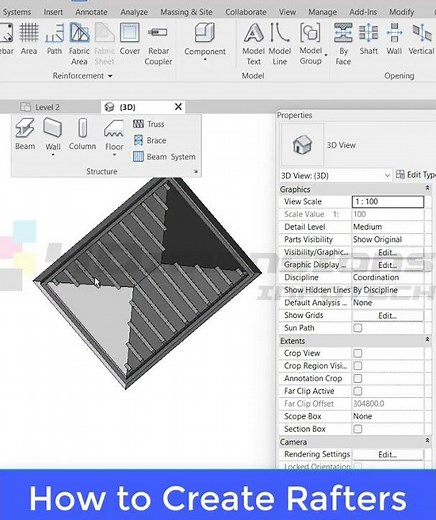The image size is (436, 520).
Task: Select the Model Text tool
Action: click(x=253, y=44)
